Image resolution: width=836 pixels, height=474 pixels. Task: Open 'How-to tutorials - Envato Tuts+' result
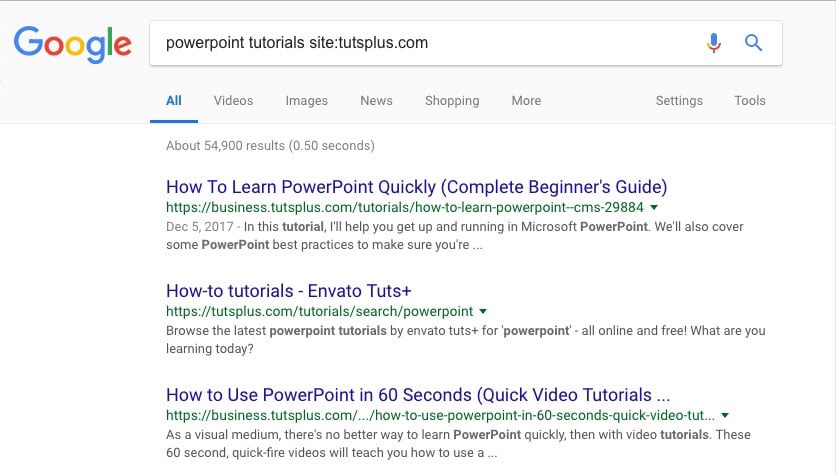(288, 291)
